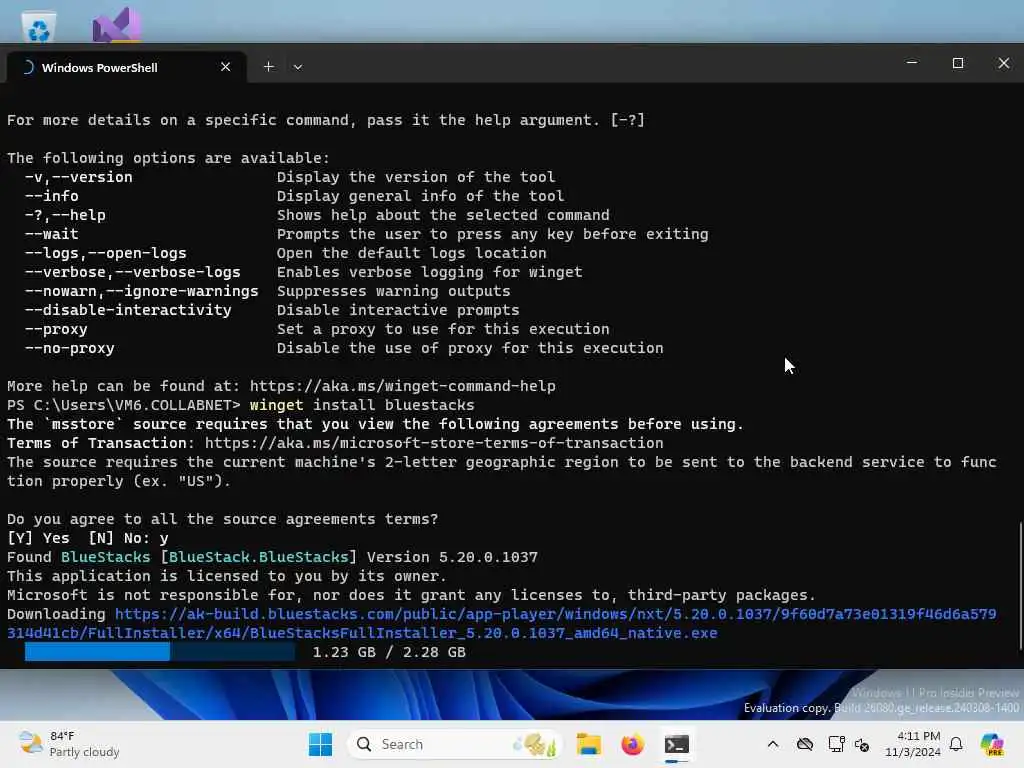Click the download progress bar
This screenshot has height=768, width=1024.
click(159, 652)
